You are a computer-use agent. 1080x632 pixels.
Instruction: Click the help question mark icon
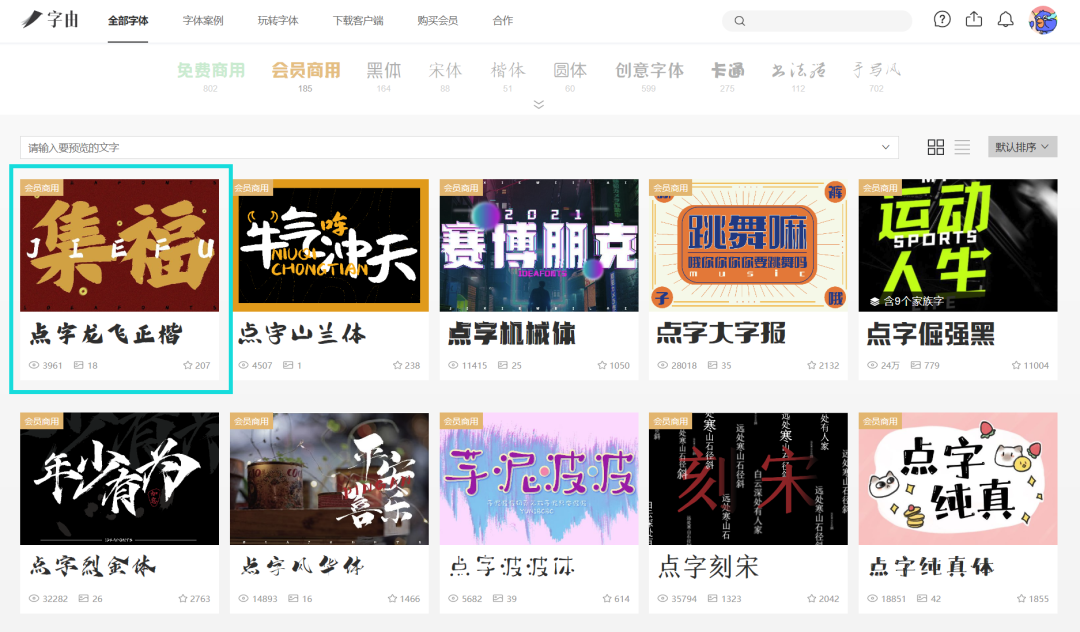[942, 20]
